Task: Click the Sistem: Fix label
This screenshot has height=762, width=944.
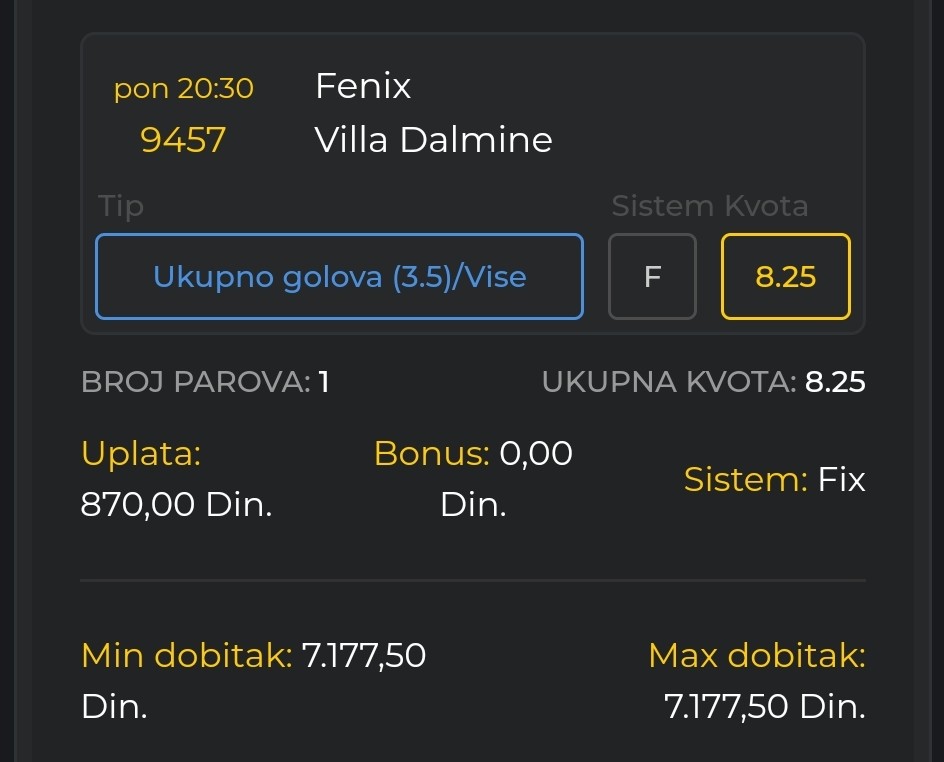Action: click(x=775, y=480)
